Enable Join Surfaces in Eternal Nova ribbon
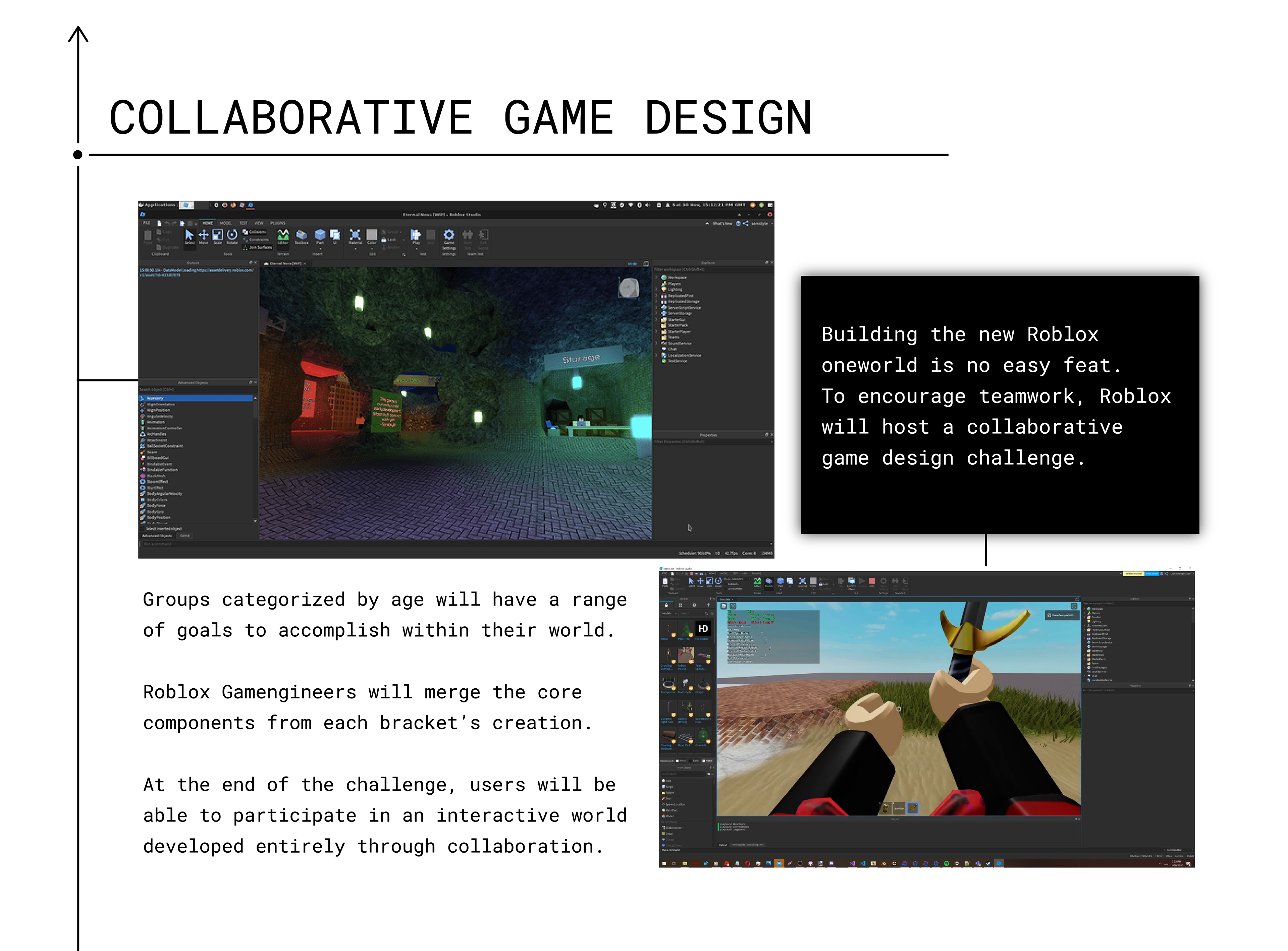 [246, 247]
